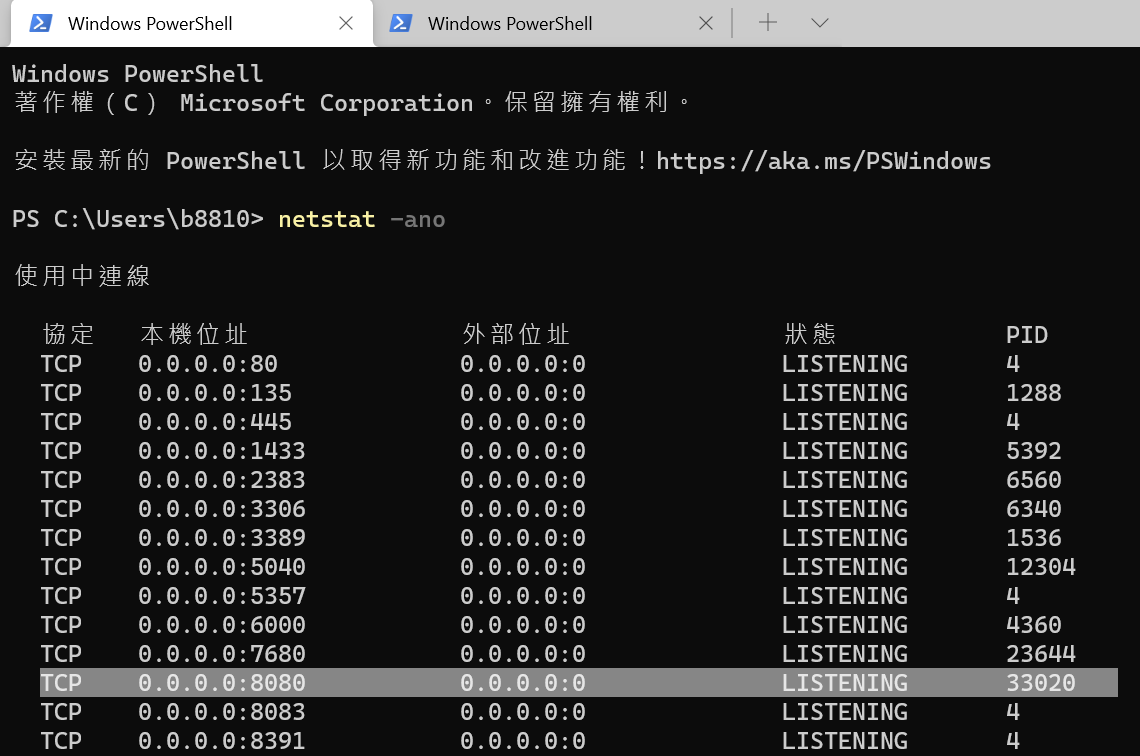Click the 外部位址 column header
This screenshot has height=756, width=1140.
(x=516, y=334)
